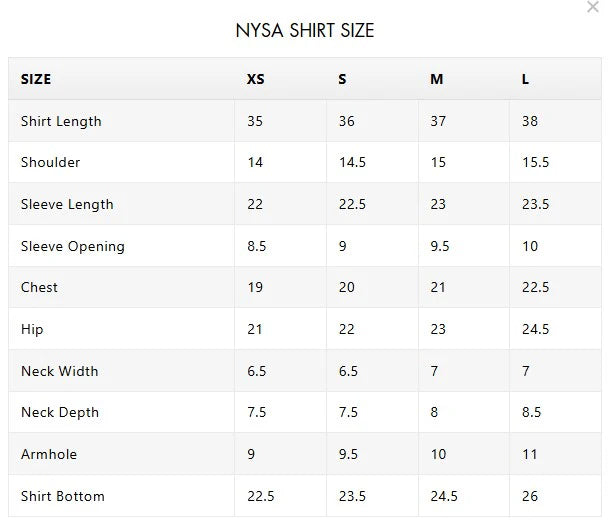Click the Shirt Length row label
609x526 pixels.
[x=61, y=121]
